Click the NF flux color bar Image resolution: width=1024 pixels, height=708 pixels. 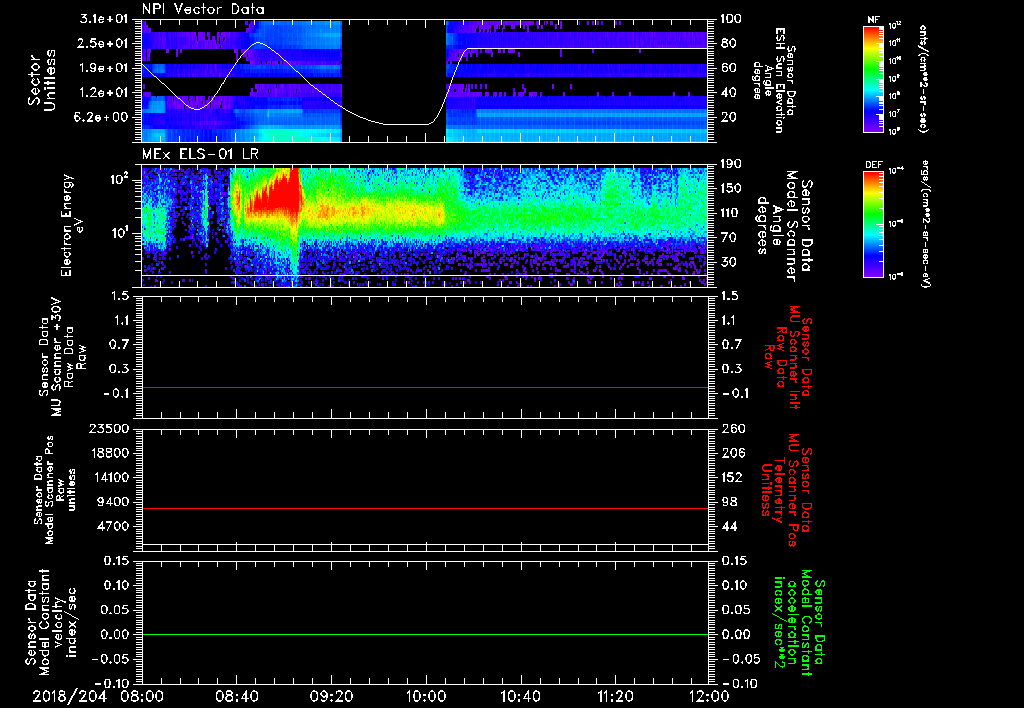tap(873, 78)
